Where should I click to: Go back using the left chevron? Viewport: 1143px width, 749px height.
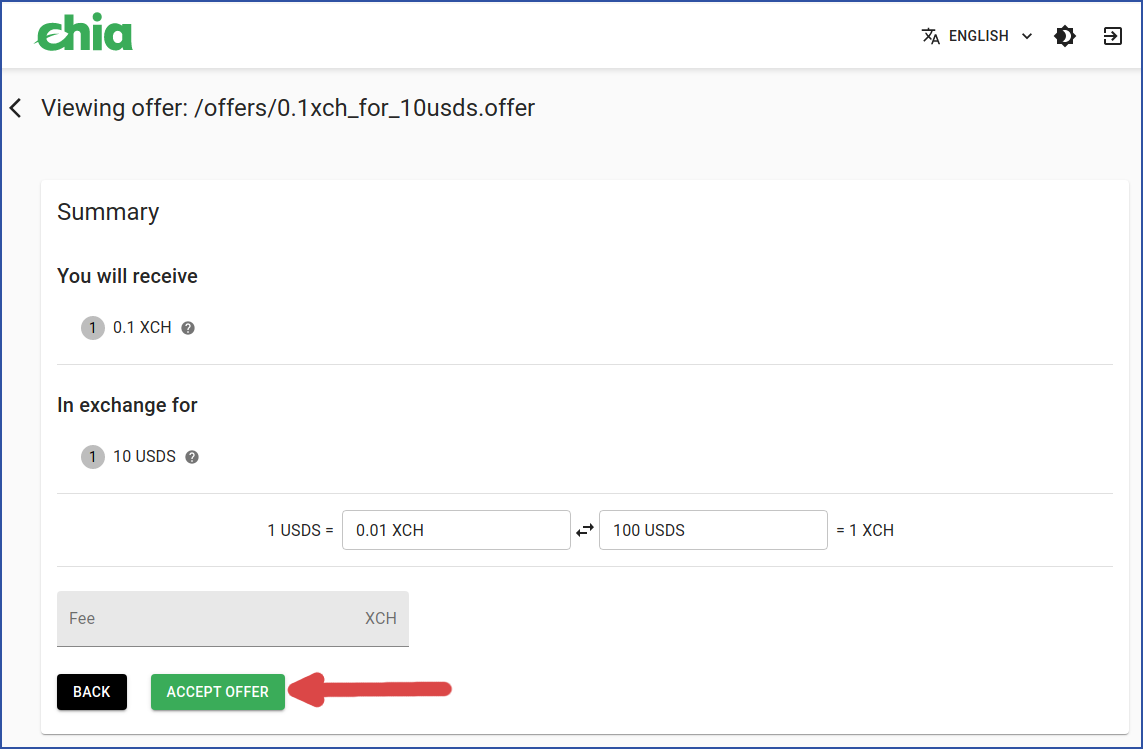coord(16,108)
